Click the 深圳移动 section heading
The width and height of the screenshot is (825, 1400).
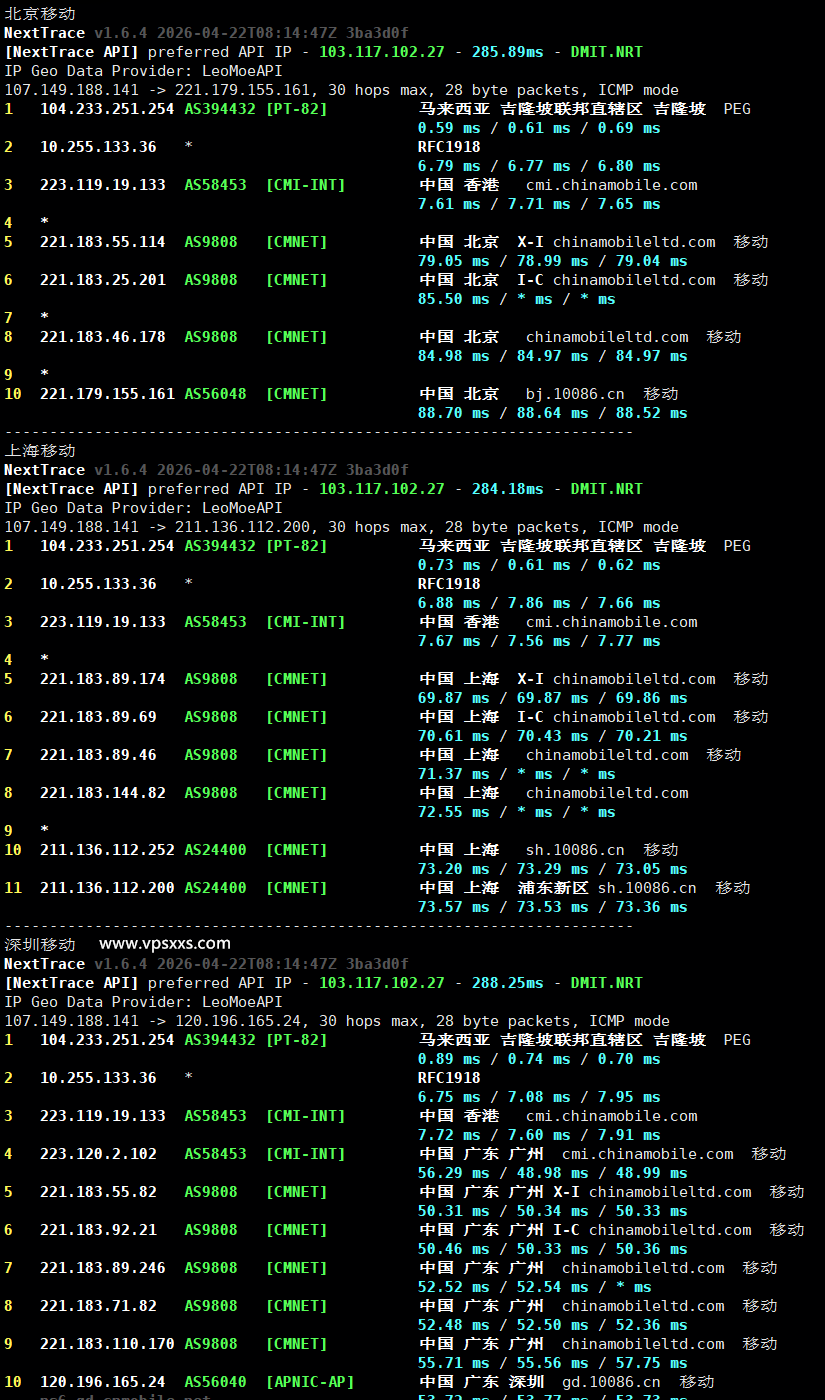point(40,944)
